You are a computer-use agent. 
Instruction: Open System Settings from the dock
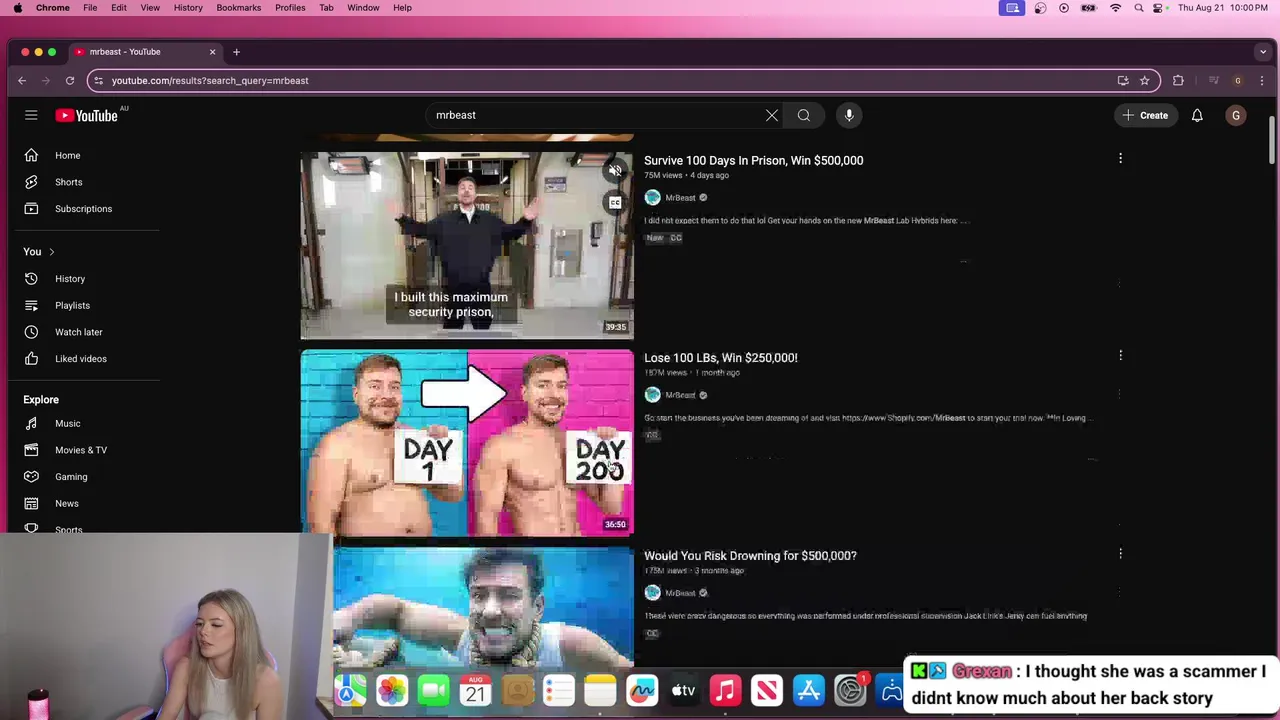tap(850, 690)
